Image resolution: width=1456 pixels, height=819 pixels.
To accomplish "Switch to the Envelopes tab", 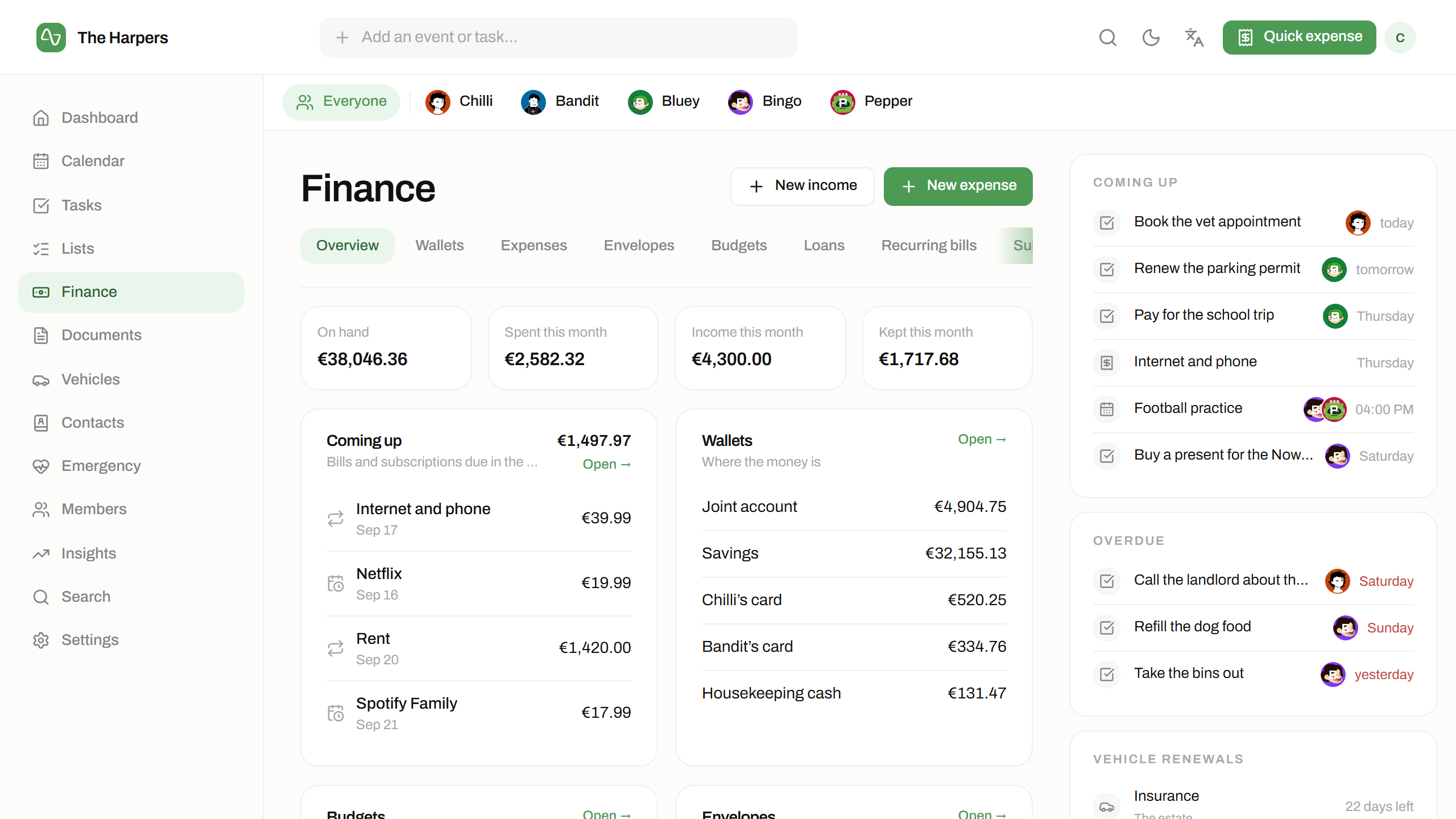I will click(x=639, y=246).
